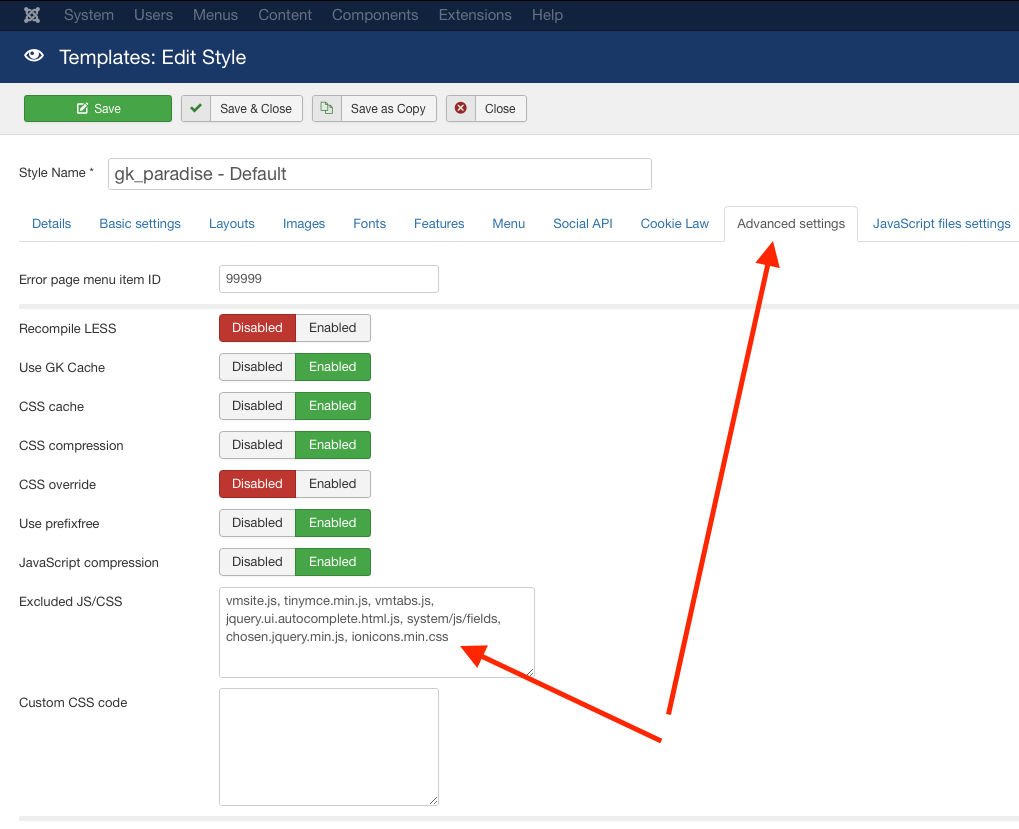Screen dimensions: 1019x829
Task: Click the Excluded JS/CSS textarea resize handle
Action: click(530, 672)
